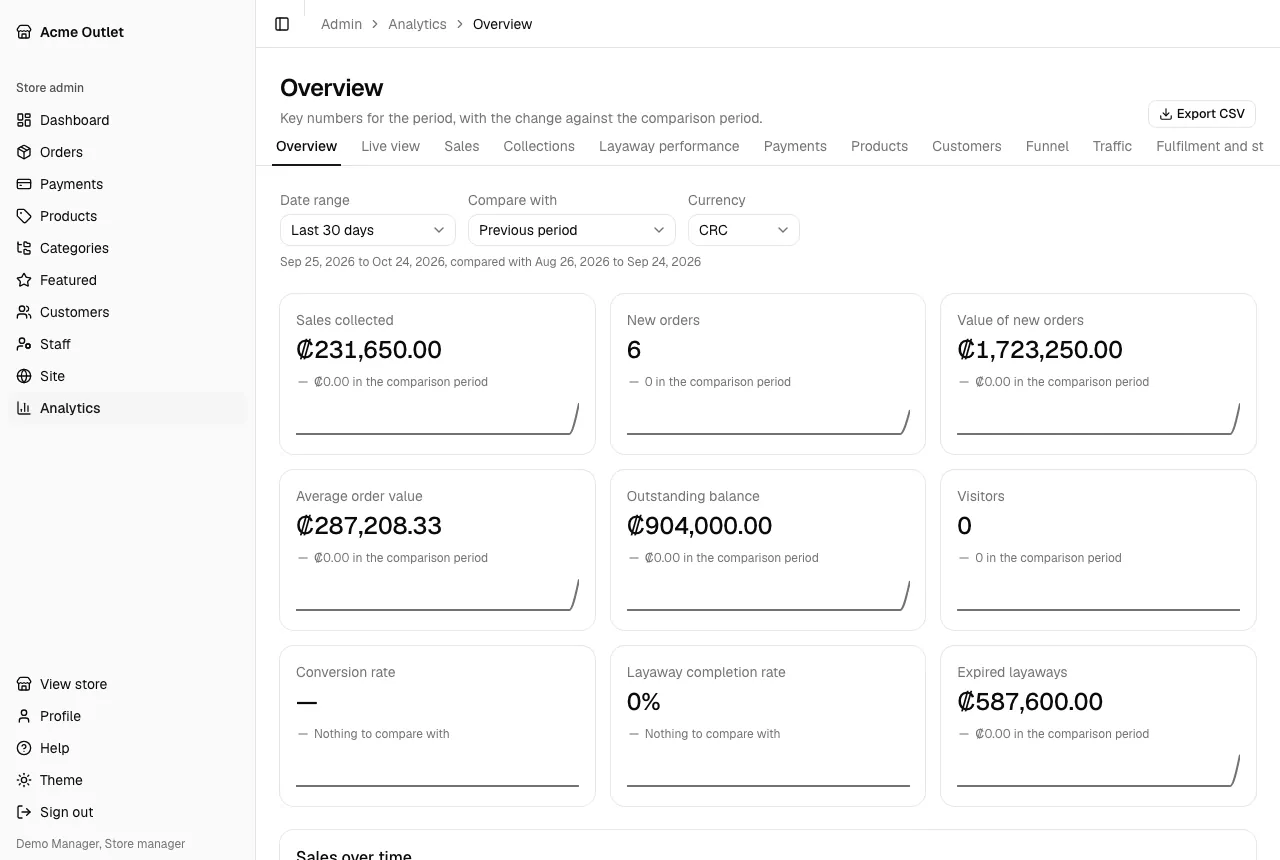
Task: Open the Site globe icon
Action: 24,376
